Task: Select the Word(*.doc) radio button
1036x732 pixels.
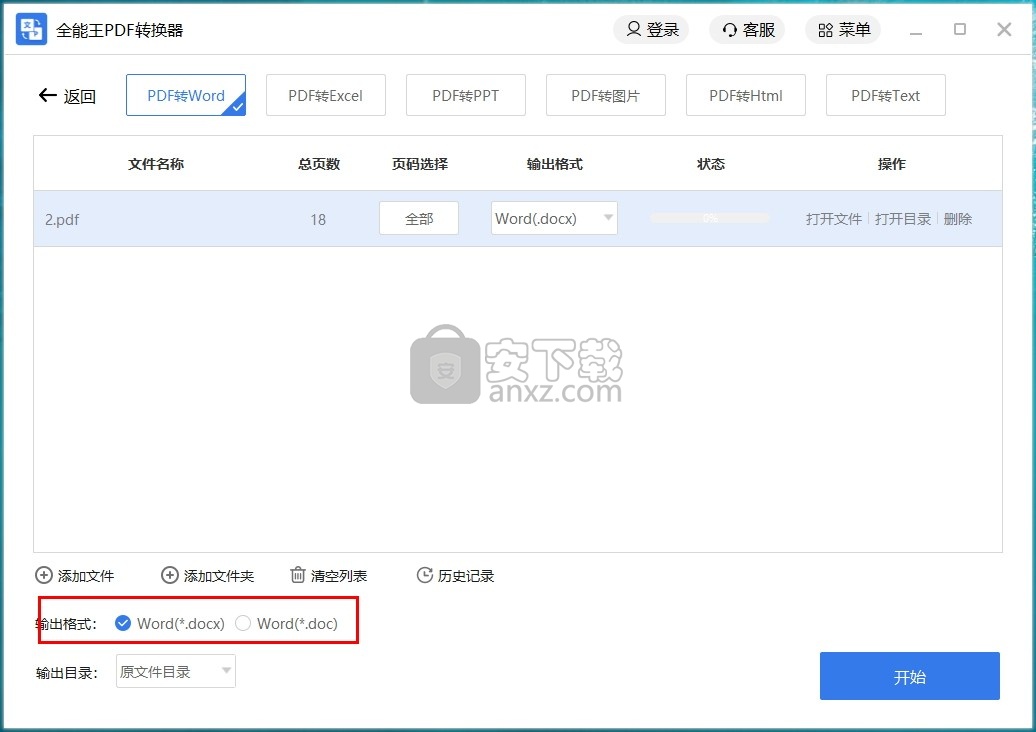Action: tap(243, 623)
